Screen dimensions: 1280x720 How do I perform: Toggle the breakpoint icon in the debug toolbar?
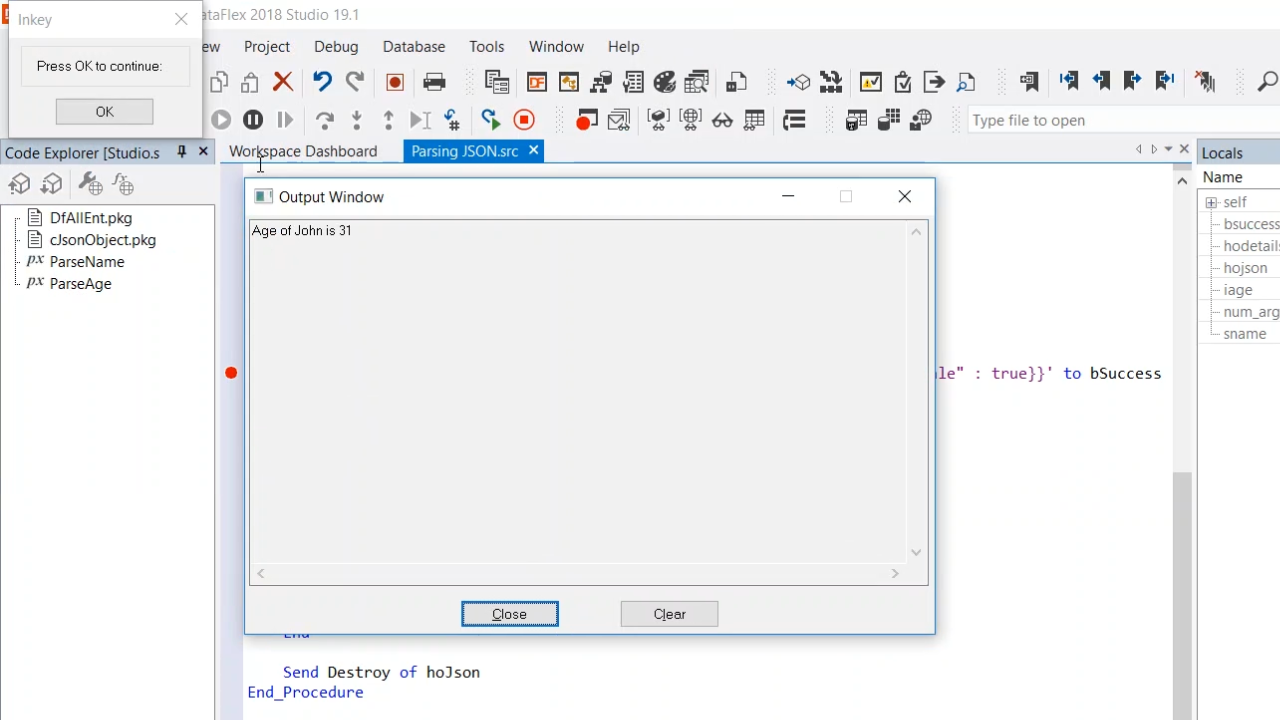(586, 120)
